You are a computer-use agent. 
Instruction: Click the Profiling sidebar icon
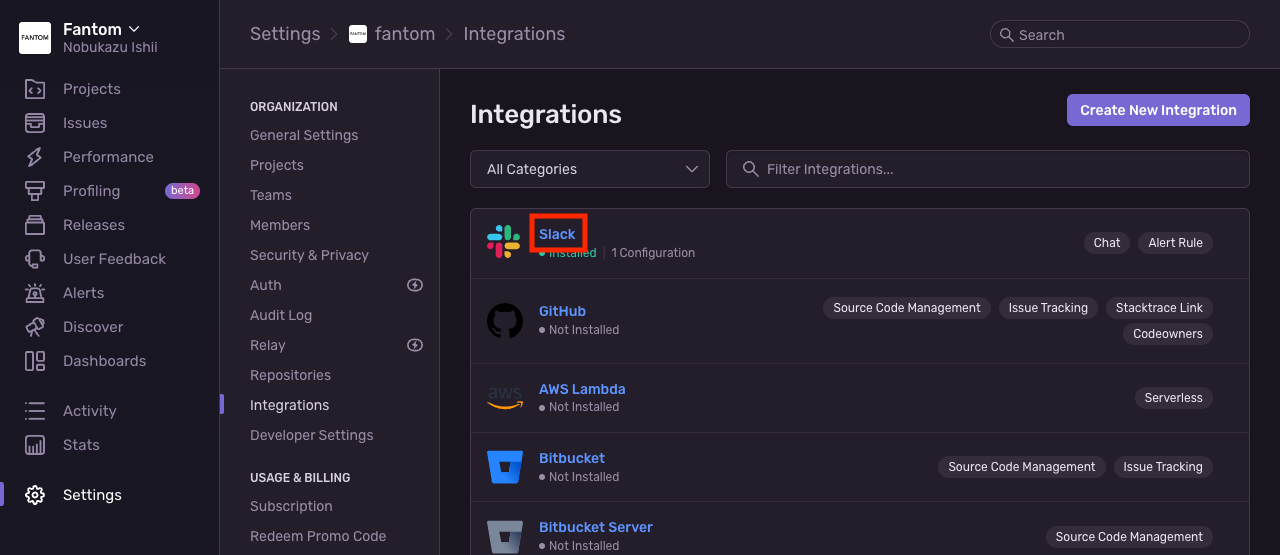[35, 191]
